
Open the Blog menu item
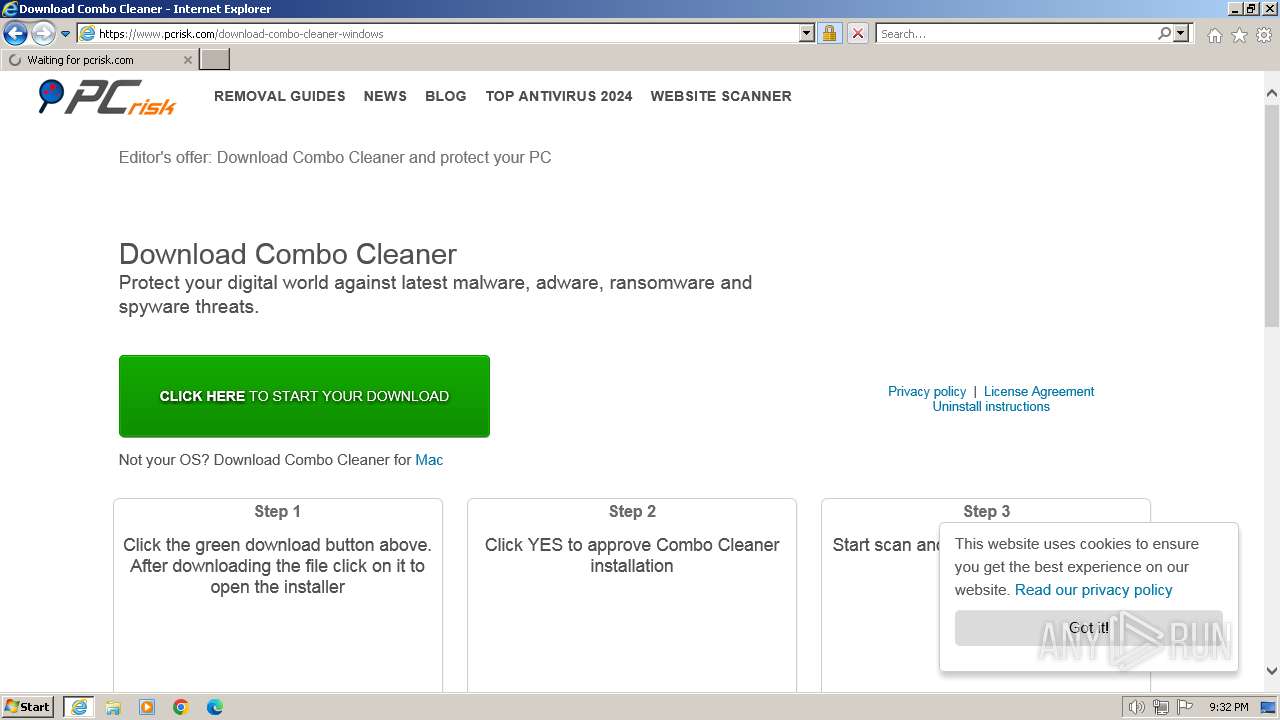pos(446,96)
